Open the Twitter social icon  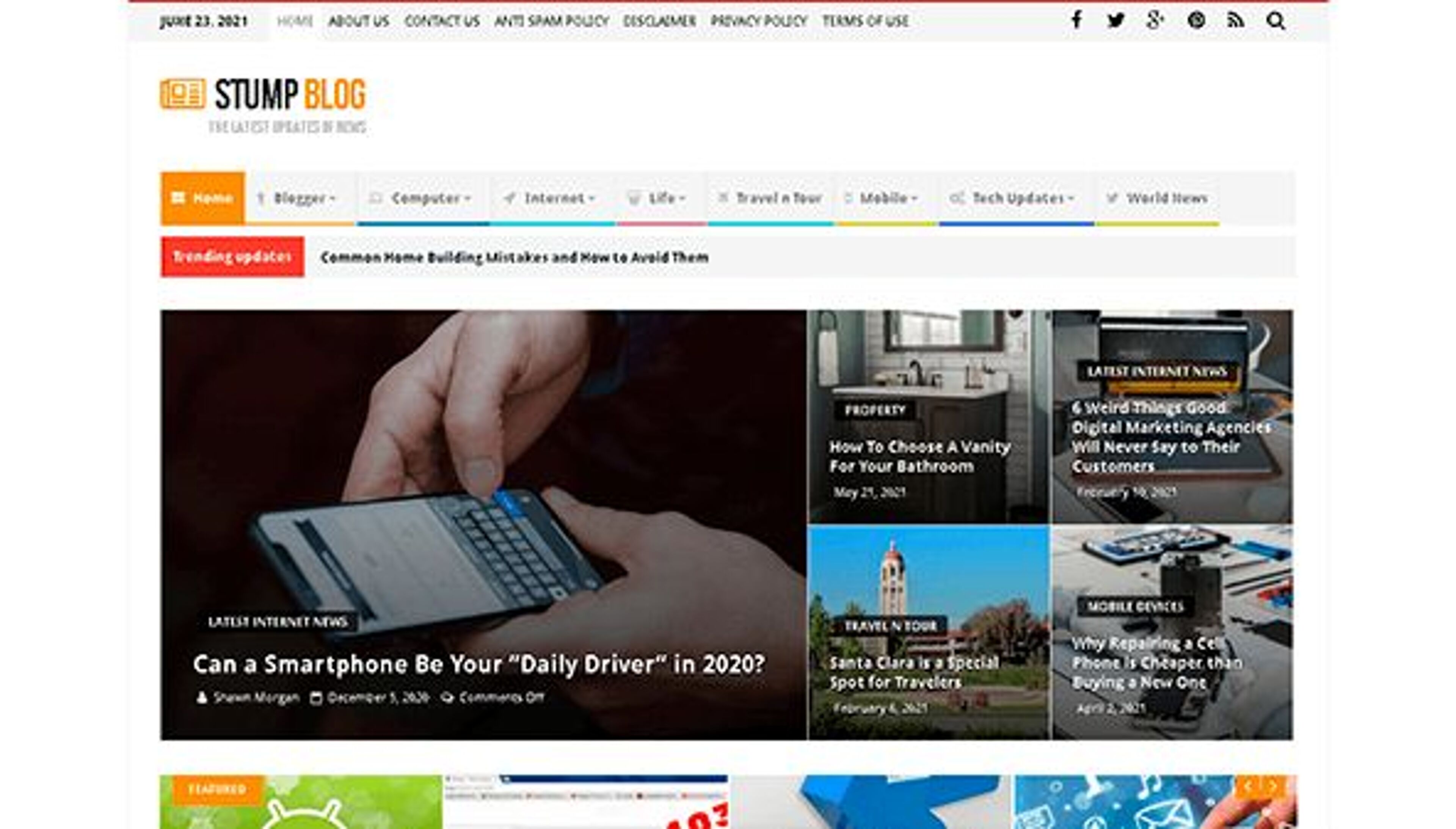pyautogui.click(x=1116, y=20)
